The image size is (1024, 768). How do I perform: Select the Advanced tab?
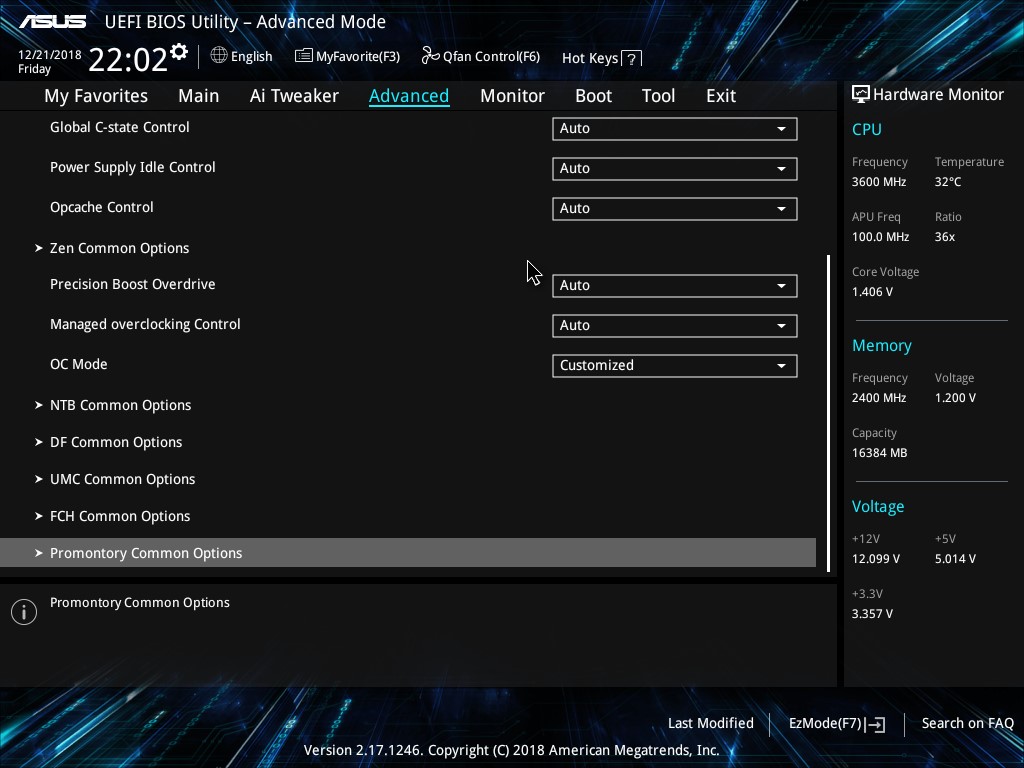point(409,96)
